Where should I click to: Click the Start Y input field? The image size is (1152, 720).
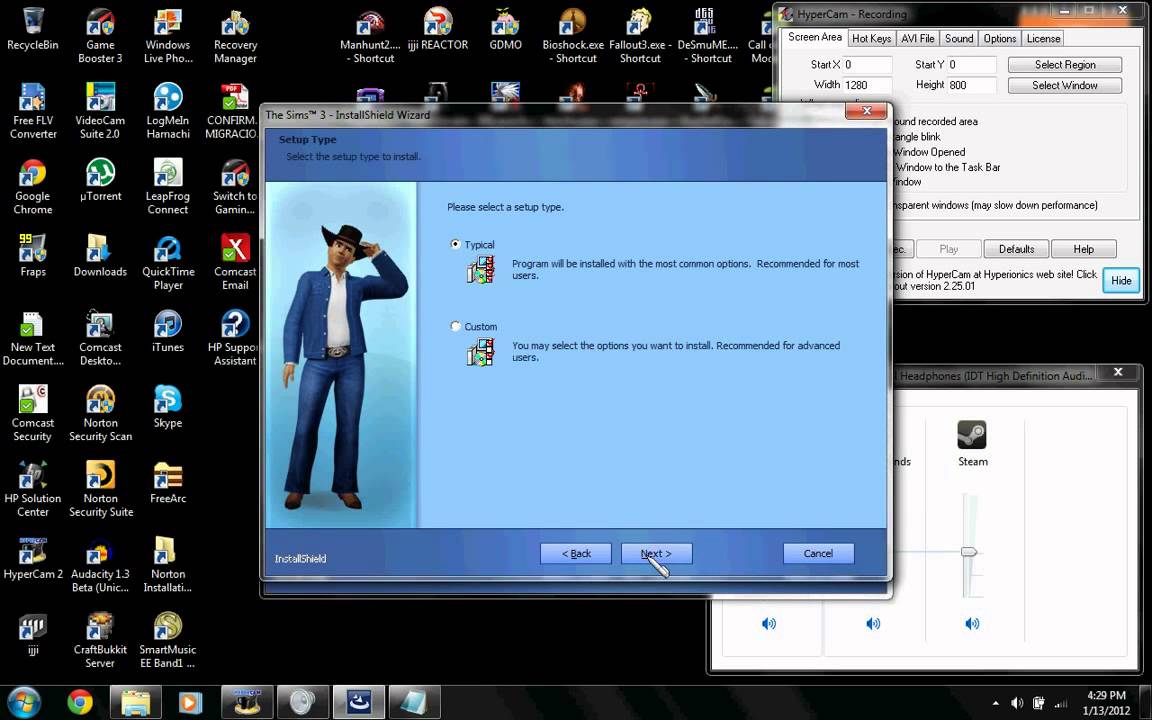[x=971, y=65]
